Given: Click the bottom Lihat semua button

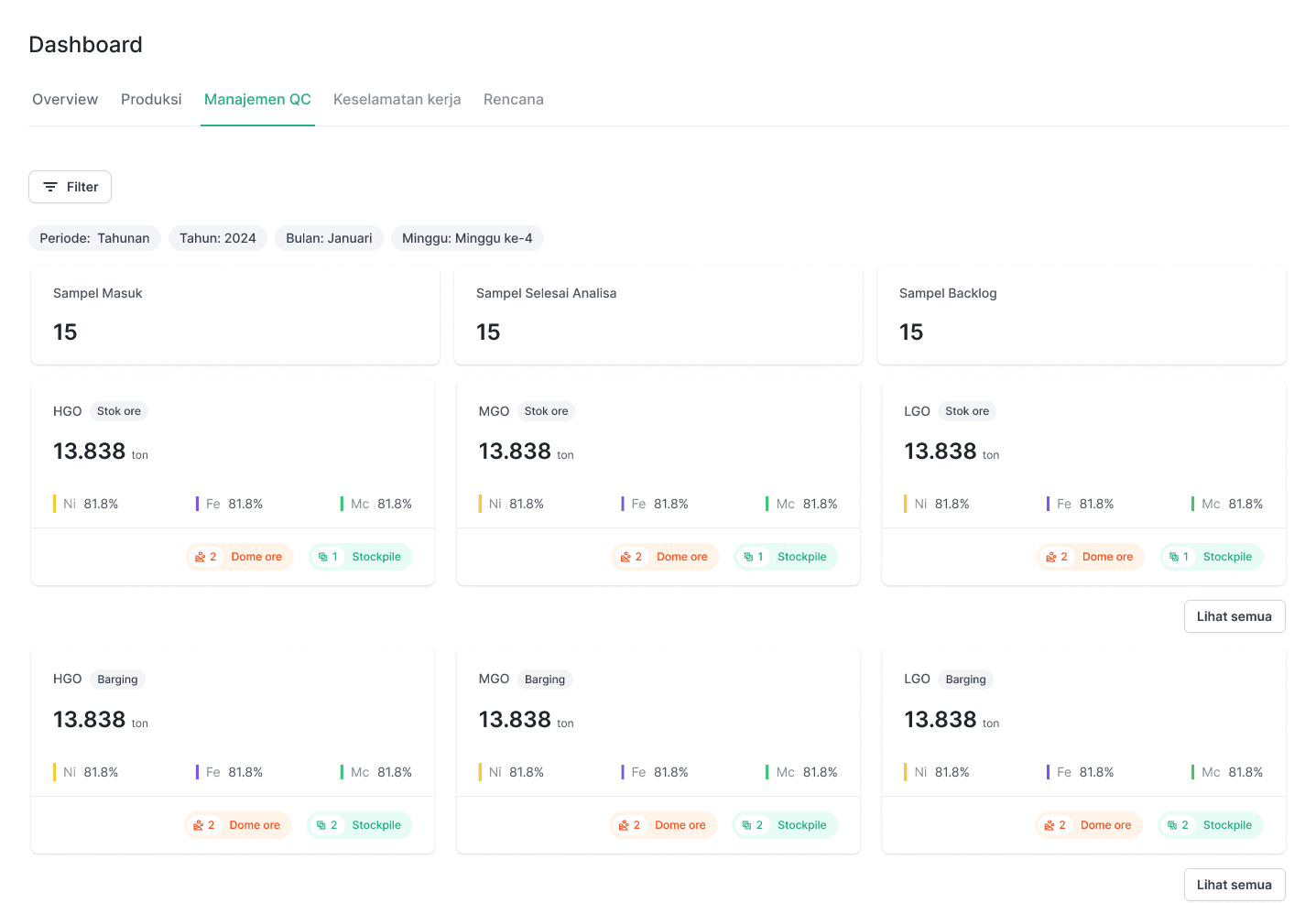Looking at the screenshot, I should pyautogui.click(x=1234, y=884).
